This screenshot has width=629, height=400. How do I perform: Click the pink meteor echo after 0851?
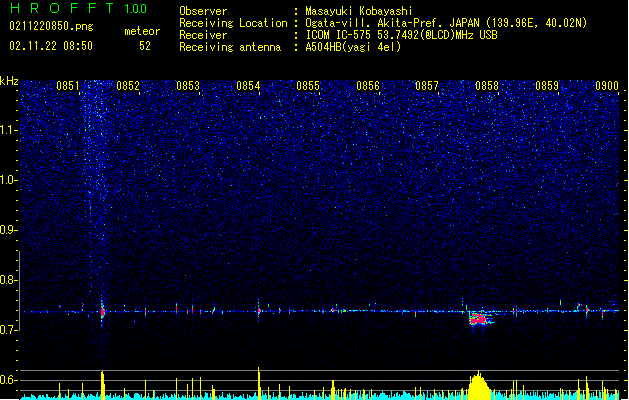pos(103,311)
